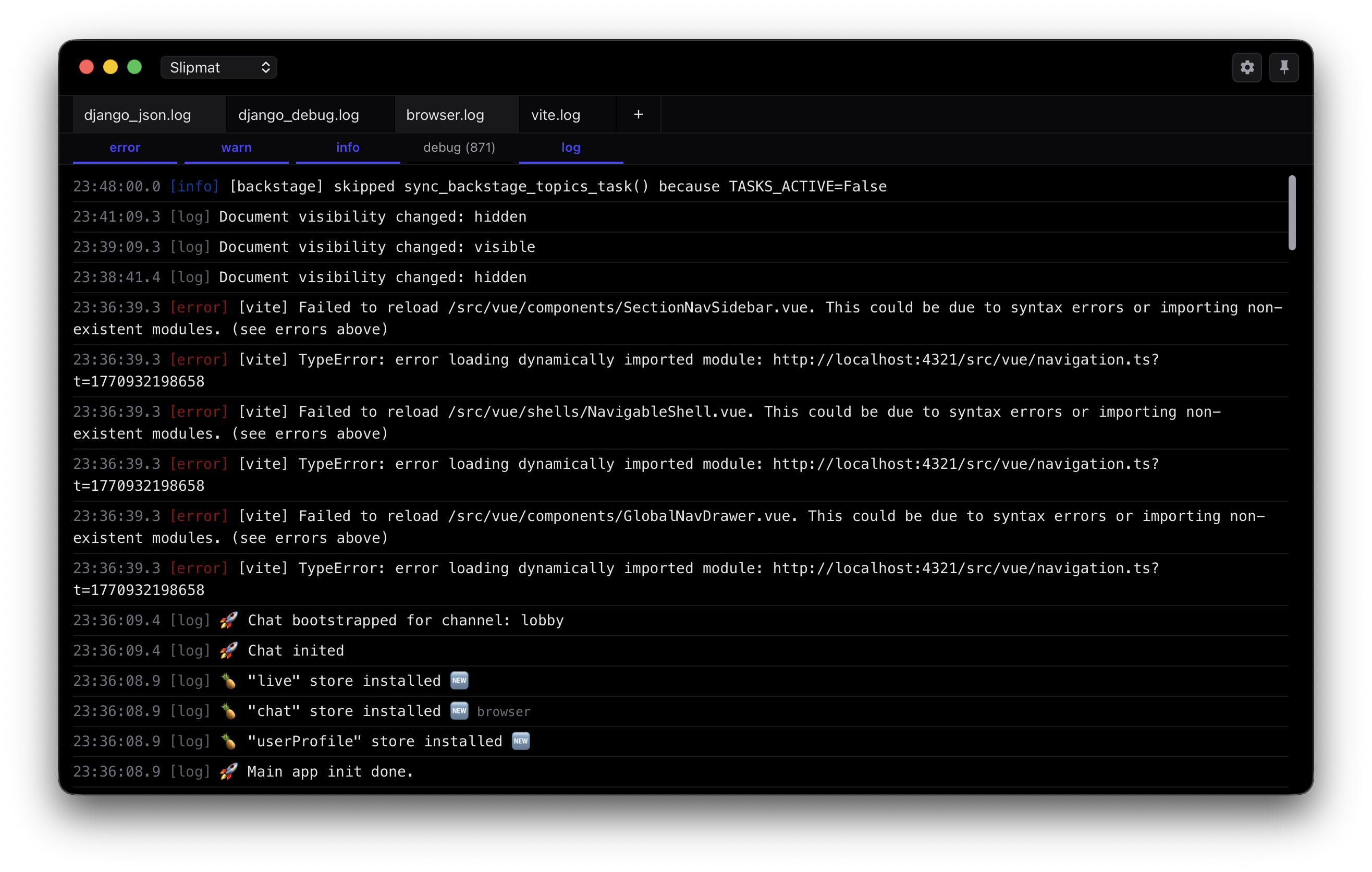Toggle the error level filter
Screen dimensions: 1372x872
click(x=125, y=148)
